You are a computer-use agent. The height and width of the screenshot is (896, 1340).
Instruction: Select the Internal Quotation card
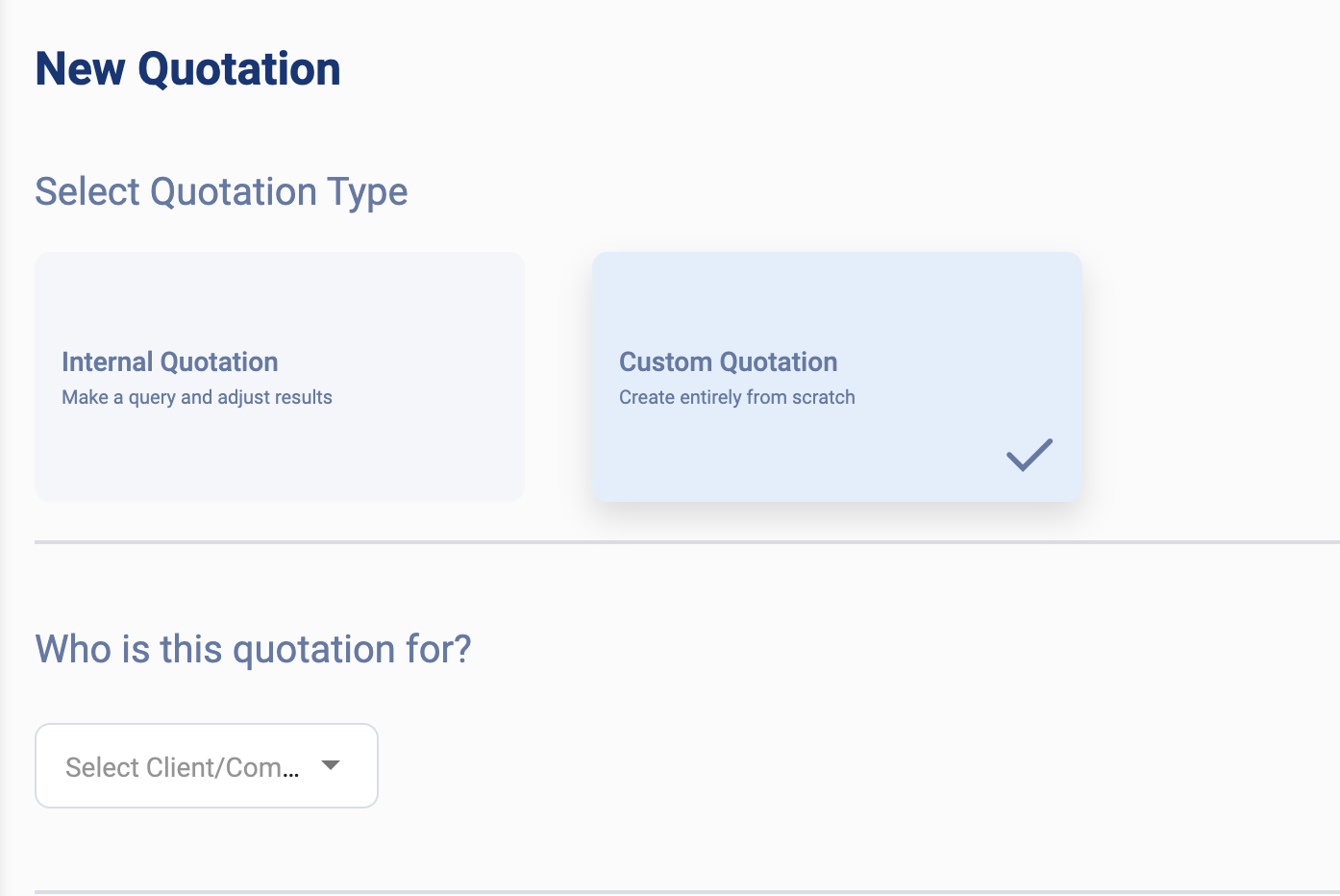click(279, 376)
